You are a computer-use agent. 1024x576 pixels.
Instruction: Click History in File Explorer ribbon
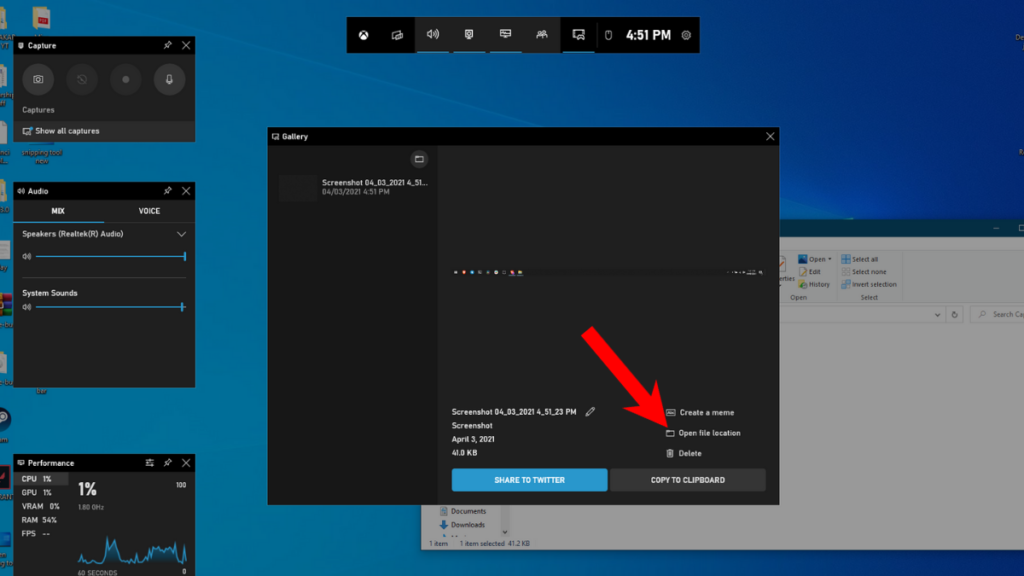tap(814, 284)
